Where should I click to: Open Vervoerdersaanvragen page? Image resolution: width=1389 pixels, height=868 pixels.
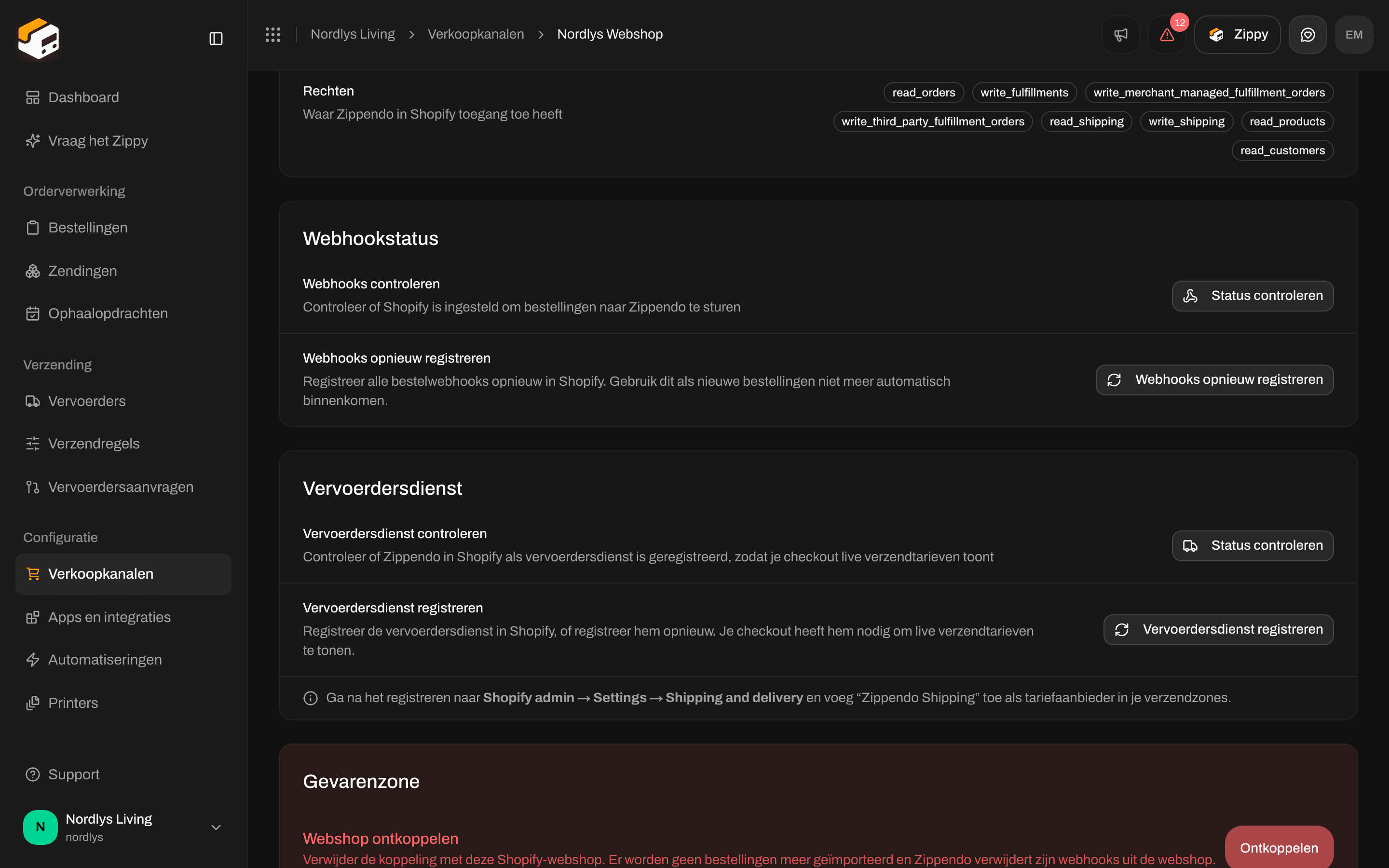click(x=123, y=487)
